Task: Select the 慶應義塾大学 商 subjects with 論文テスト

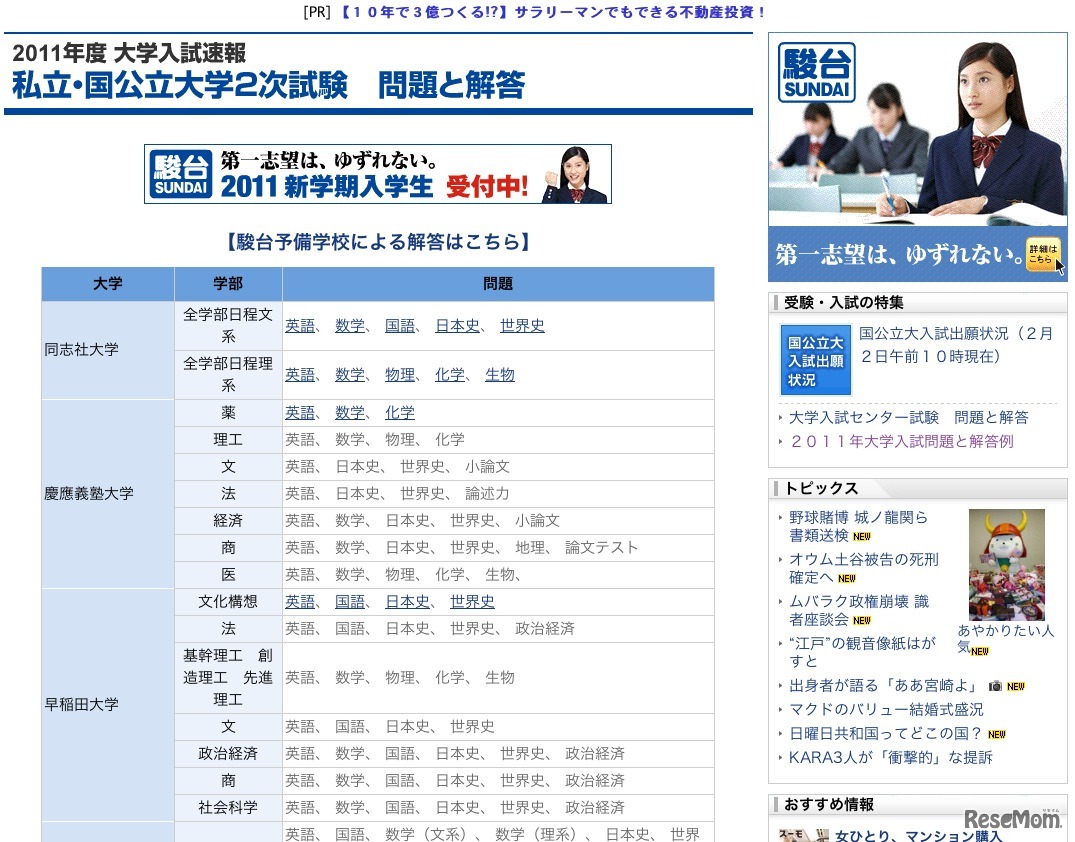Action: (x=498, y=547)
